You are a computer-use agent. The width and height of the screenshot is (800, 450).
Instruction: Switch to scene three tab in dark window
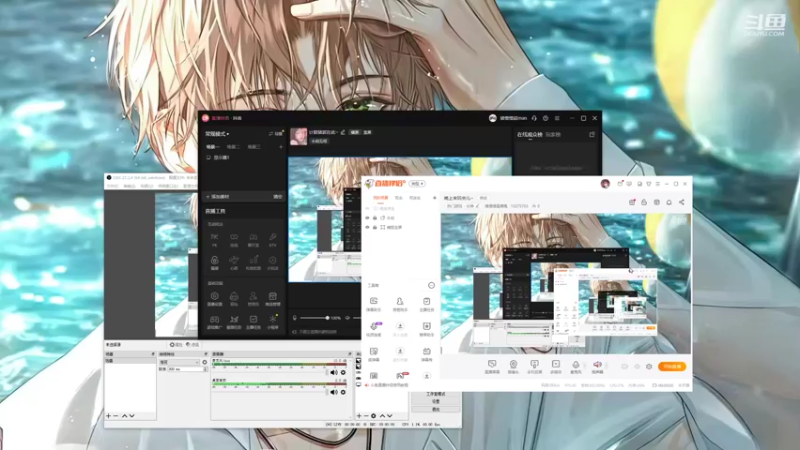click(254, 147)
